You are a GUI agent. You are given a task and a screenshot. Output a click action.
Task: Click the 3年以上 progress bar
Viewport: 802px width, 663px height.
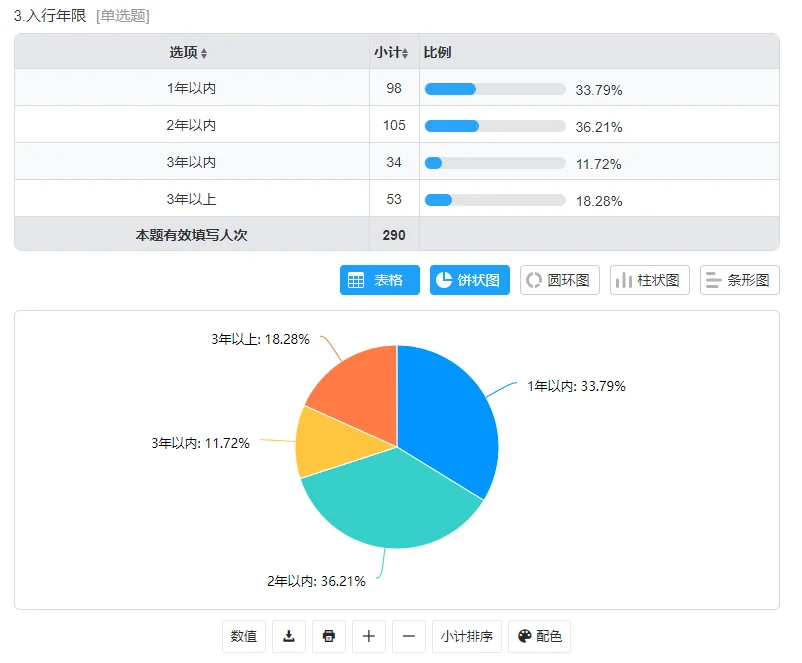coord(495,200)
